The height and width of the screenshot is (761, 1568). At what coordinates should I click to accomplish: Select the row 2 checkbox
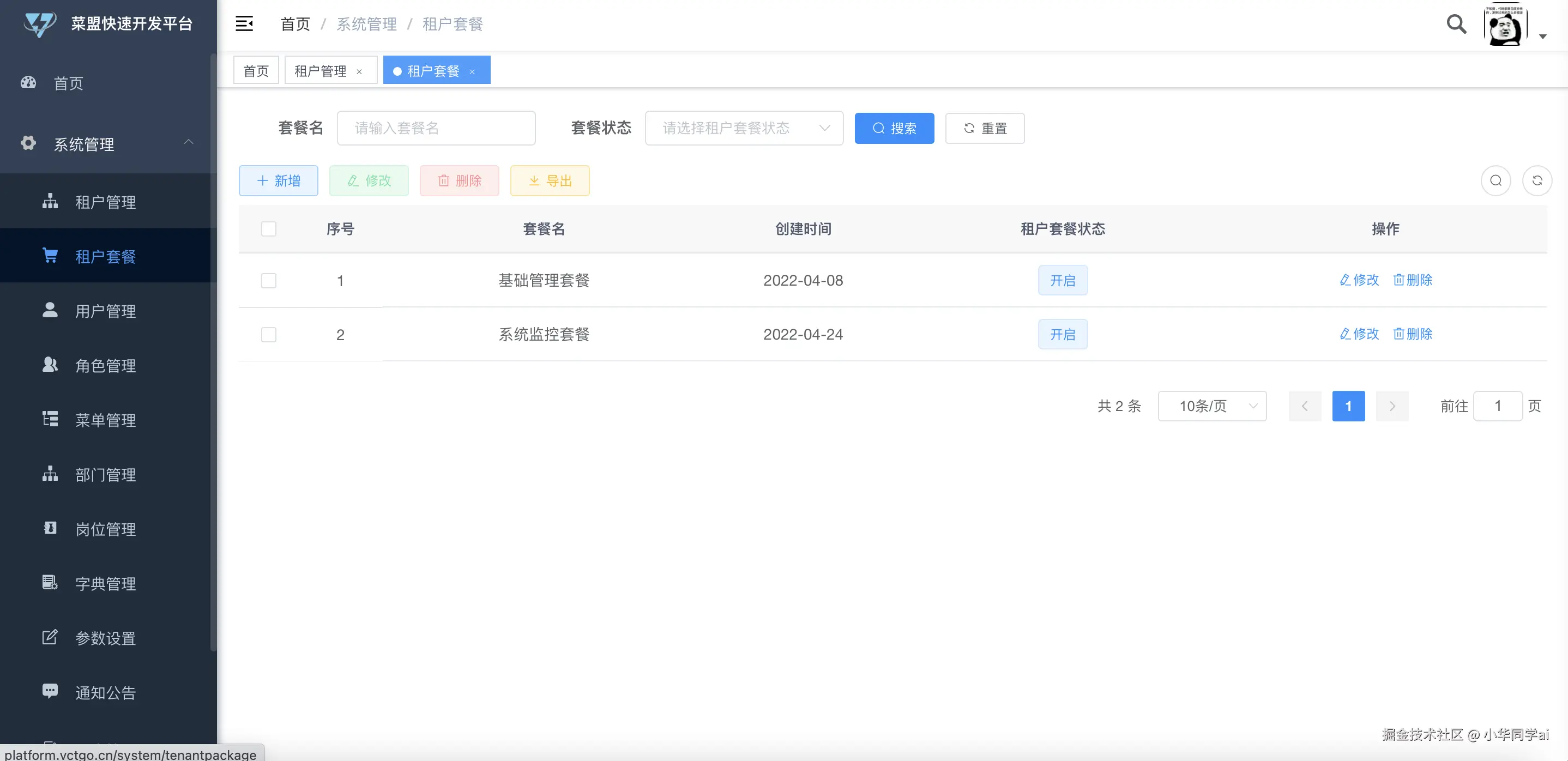point(268,335)
